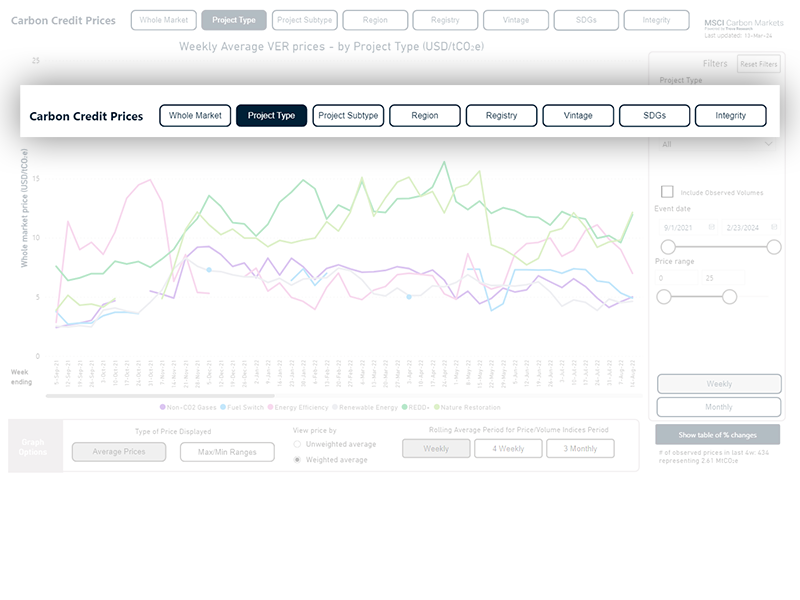Select Weighted average radio button

(x=297, y=460)
